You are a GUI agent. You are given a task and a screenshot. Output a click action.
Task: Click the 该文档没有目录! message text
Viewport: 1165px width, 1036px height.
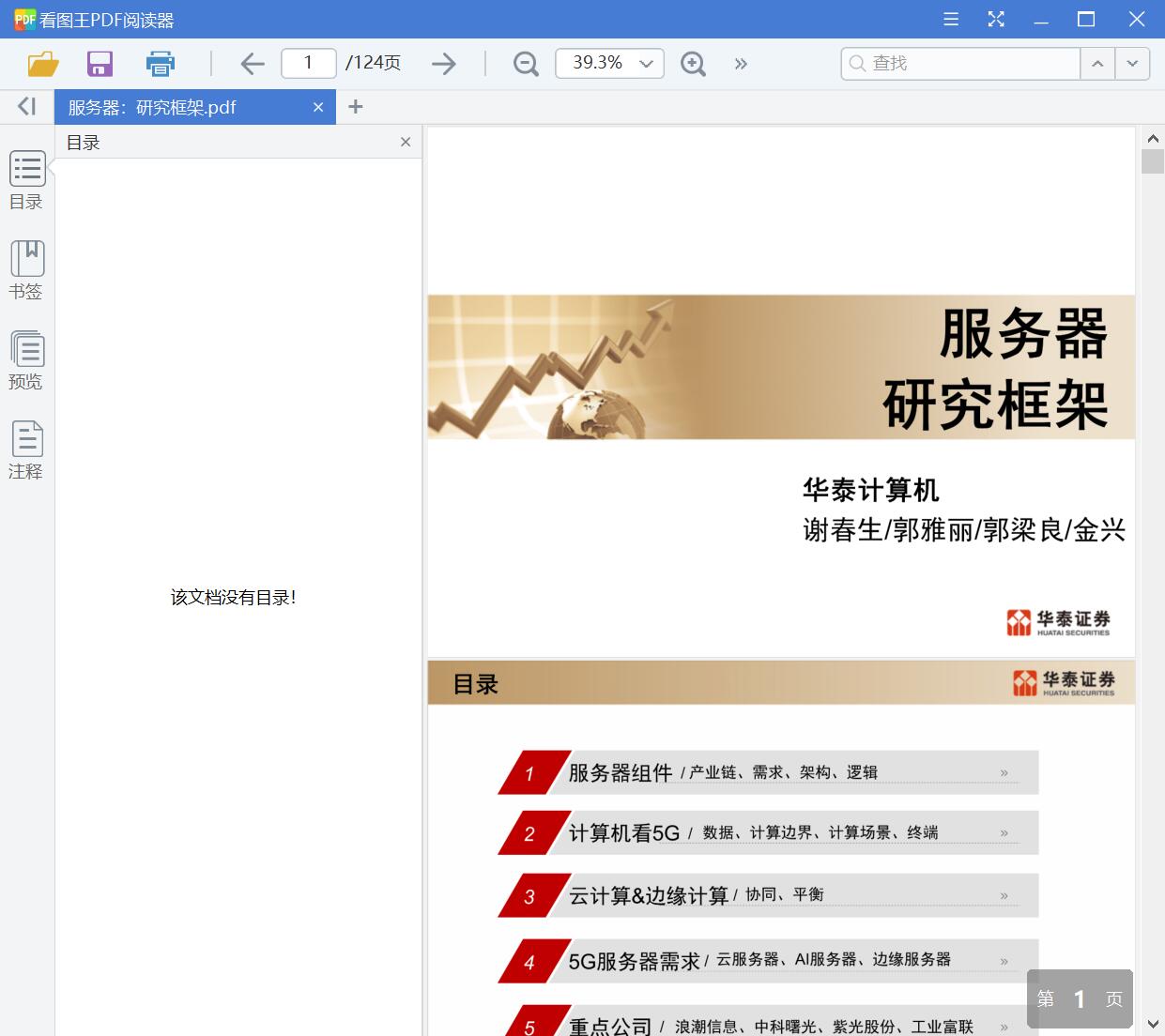coord(234,598)
